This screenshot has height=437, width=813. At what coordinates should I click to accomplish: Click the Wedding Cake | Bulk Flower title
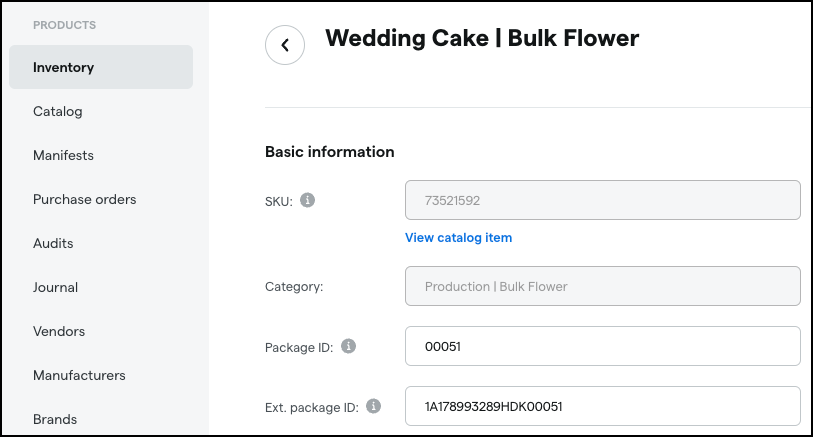[x=482, y=38]
